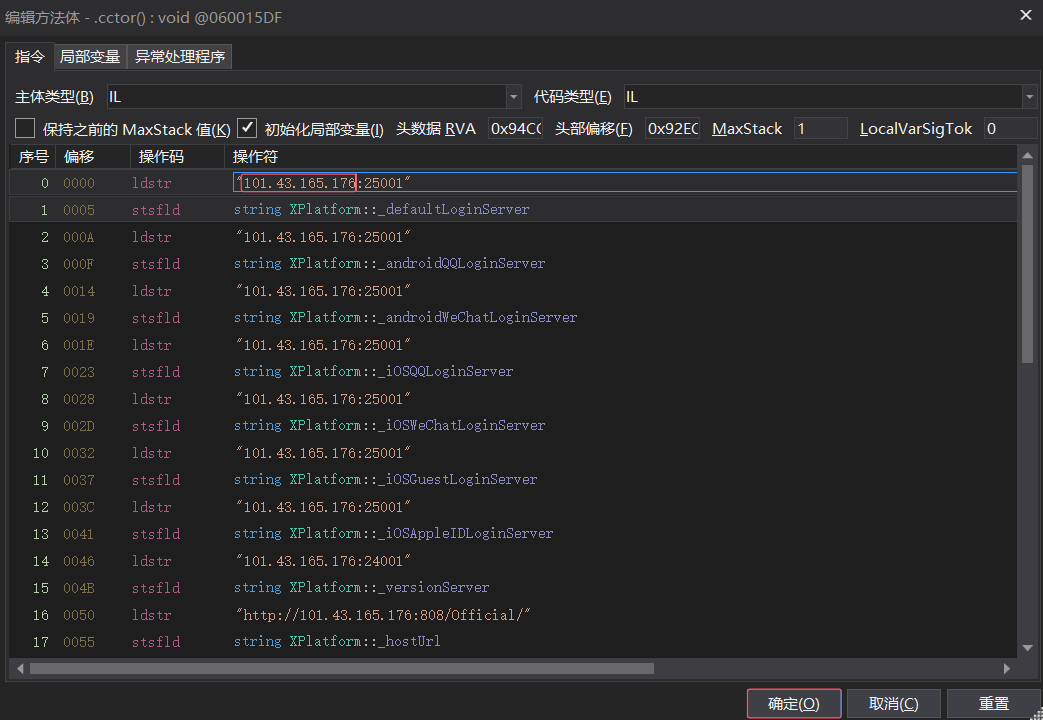Click the 操作码 column header

(x=160, y=157)
